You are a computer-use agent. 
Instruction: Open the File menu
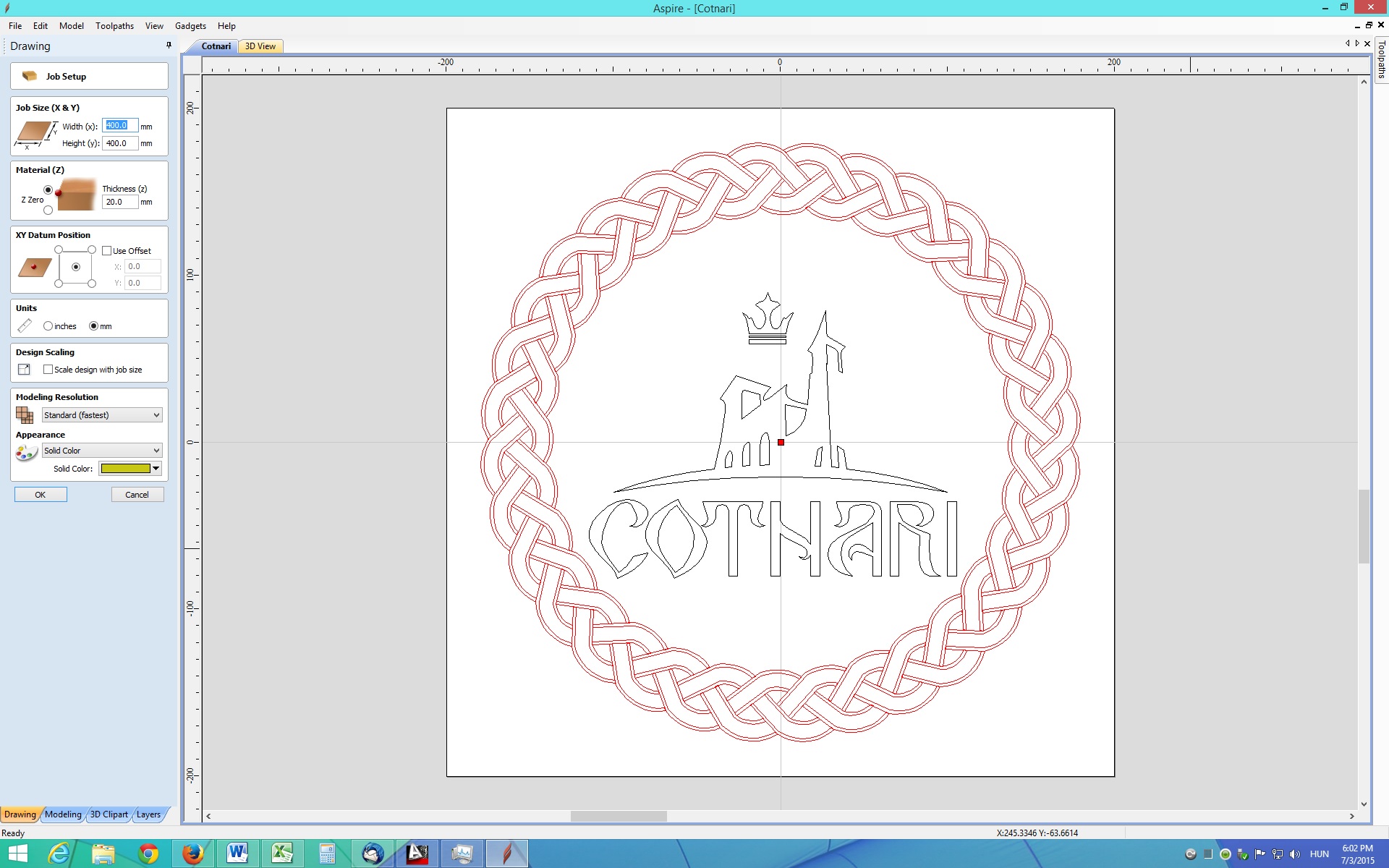[15, 26]
